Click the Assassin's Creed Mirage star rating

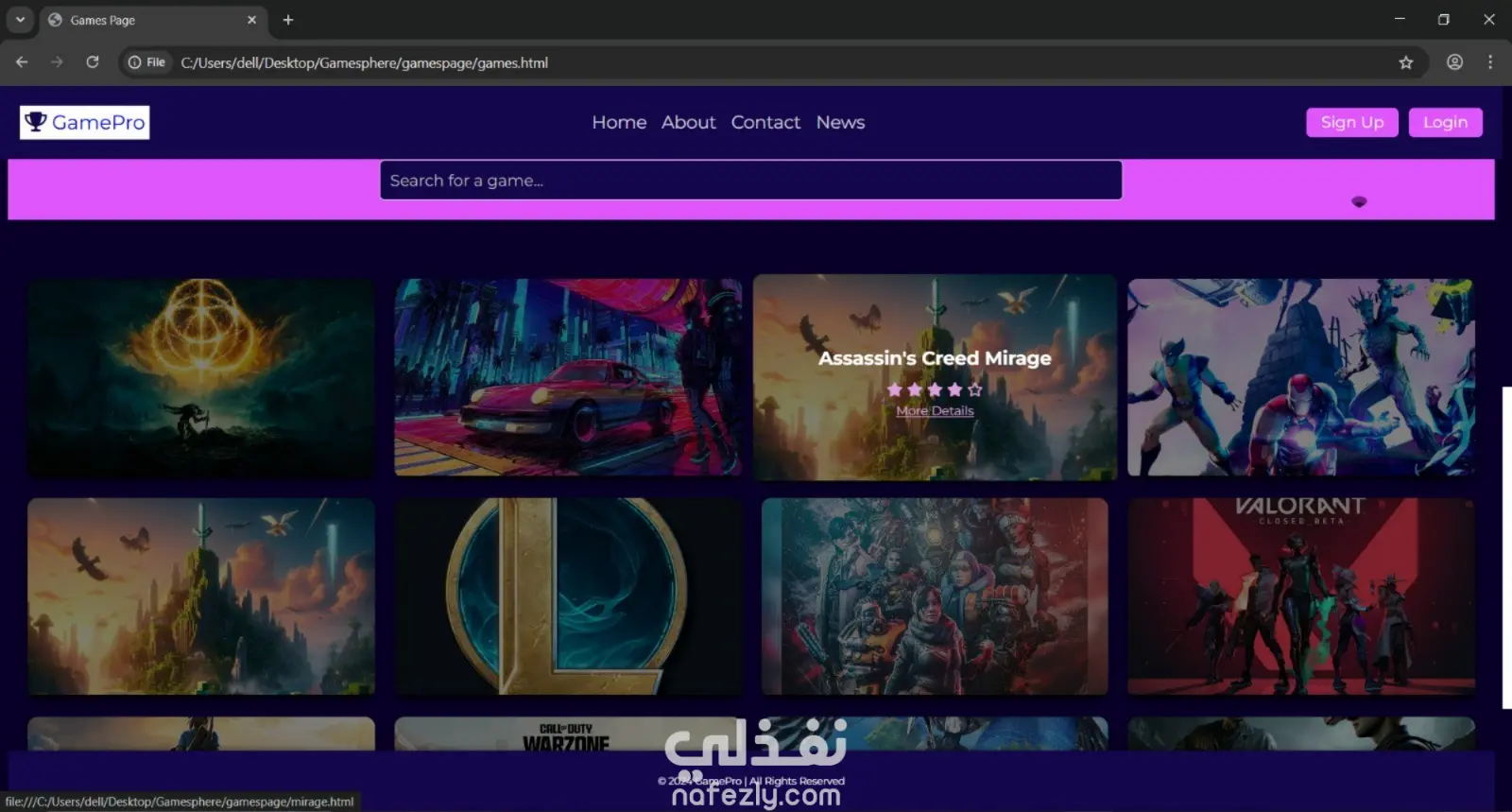tap(935, 389)
